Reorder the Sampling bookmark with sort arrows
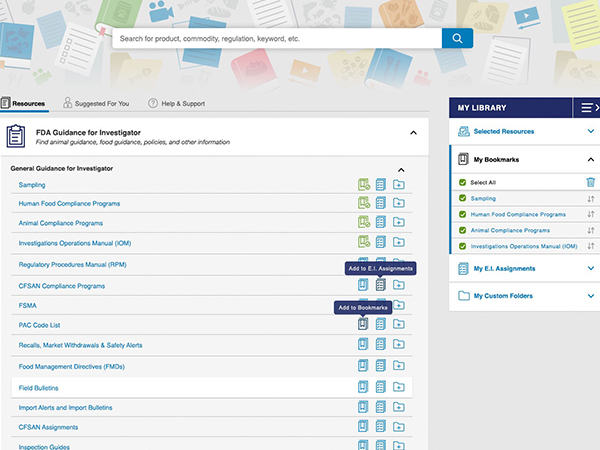Screen dimensions: 600x450 pos(590,199)
